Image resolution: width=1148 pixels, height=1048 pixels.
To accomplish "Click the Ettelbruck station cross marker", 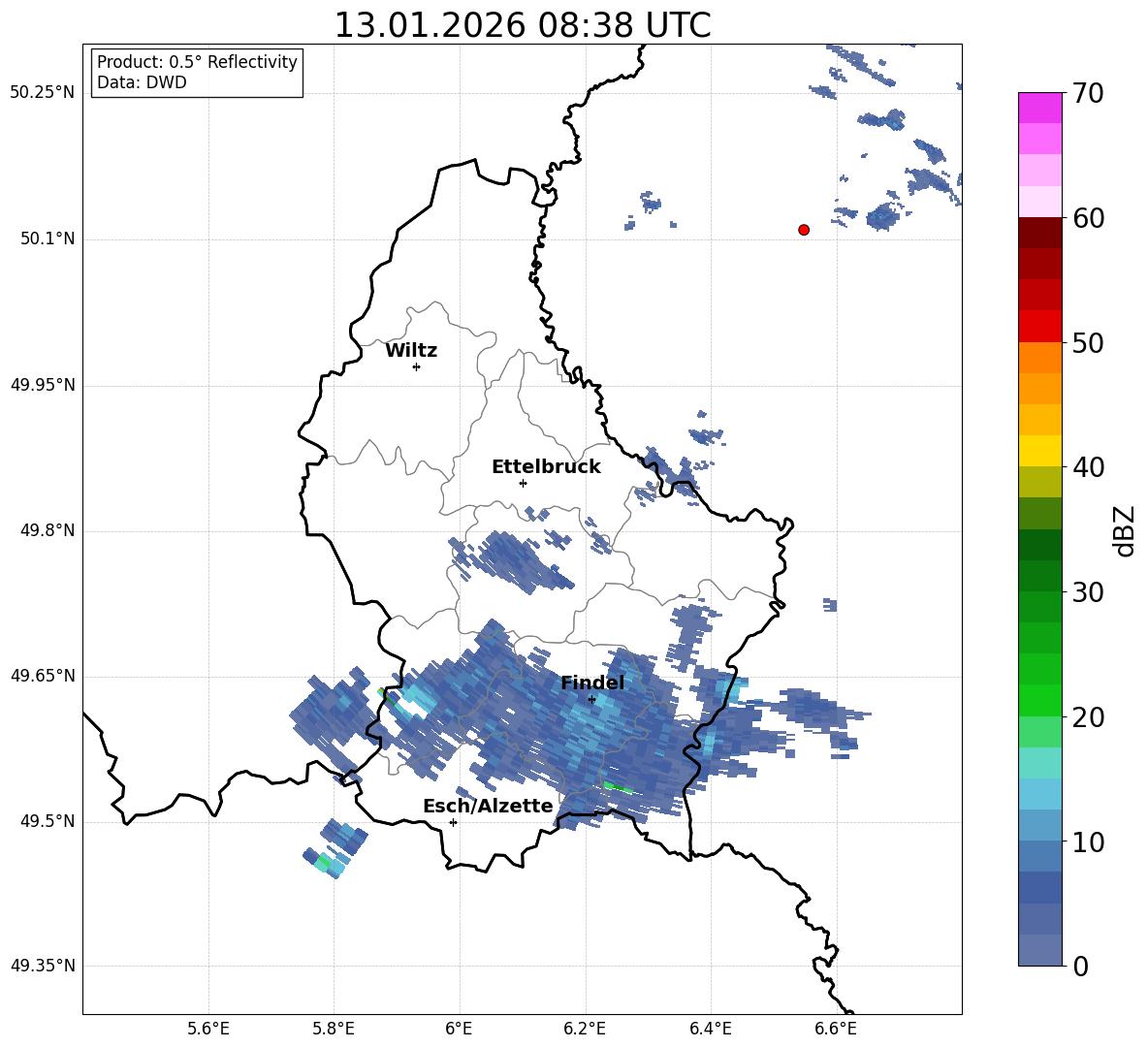I will (x=523, y=483).
